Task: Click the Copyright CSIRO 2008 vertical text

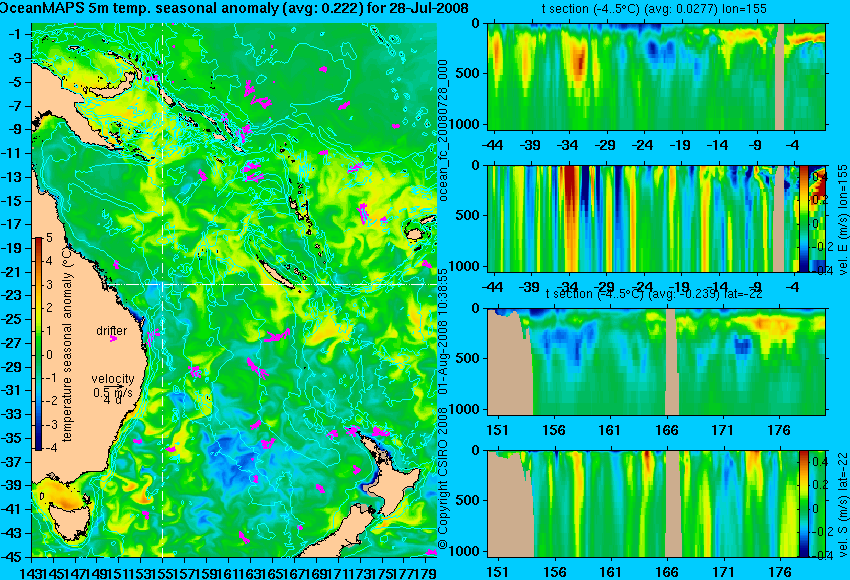Action: pos(443,478)
